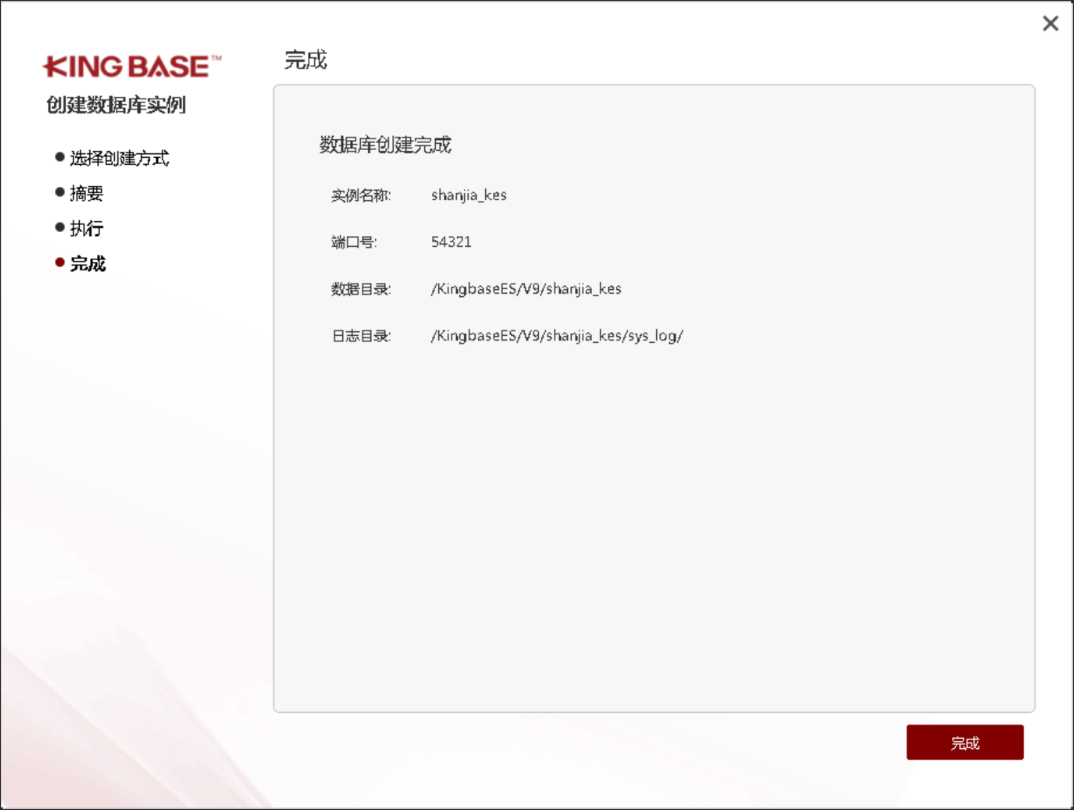
Task: Click log directory path ending sys_log/
Action: coord(557,336)
